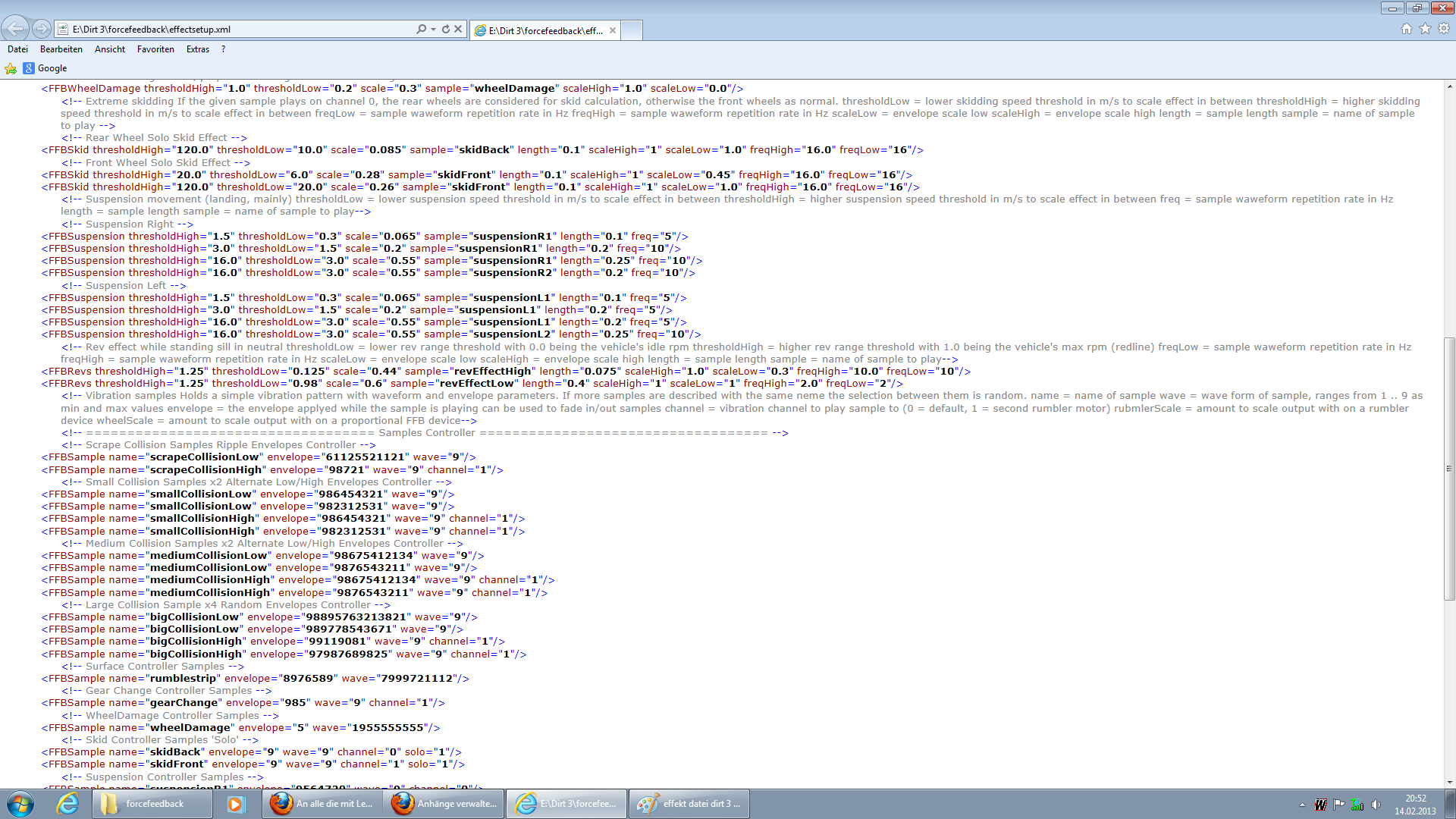The width and height of the screenshot is (1456, 819).
Task: Click Add to Favorites bar star icon
Action: [x=11, y=68]
